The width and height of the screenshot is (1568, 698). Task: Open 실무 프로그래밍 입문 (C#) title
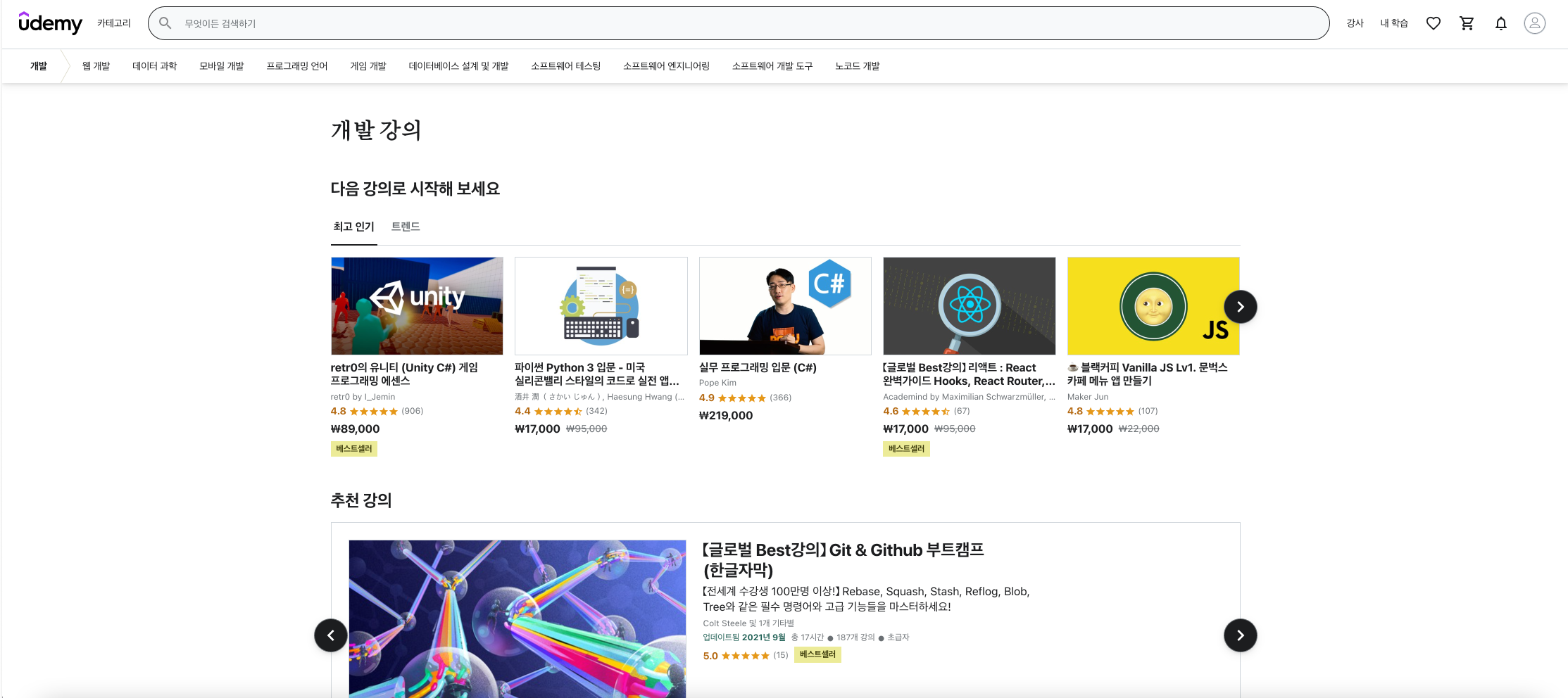[758, 367]
